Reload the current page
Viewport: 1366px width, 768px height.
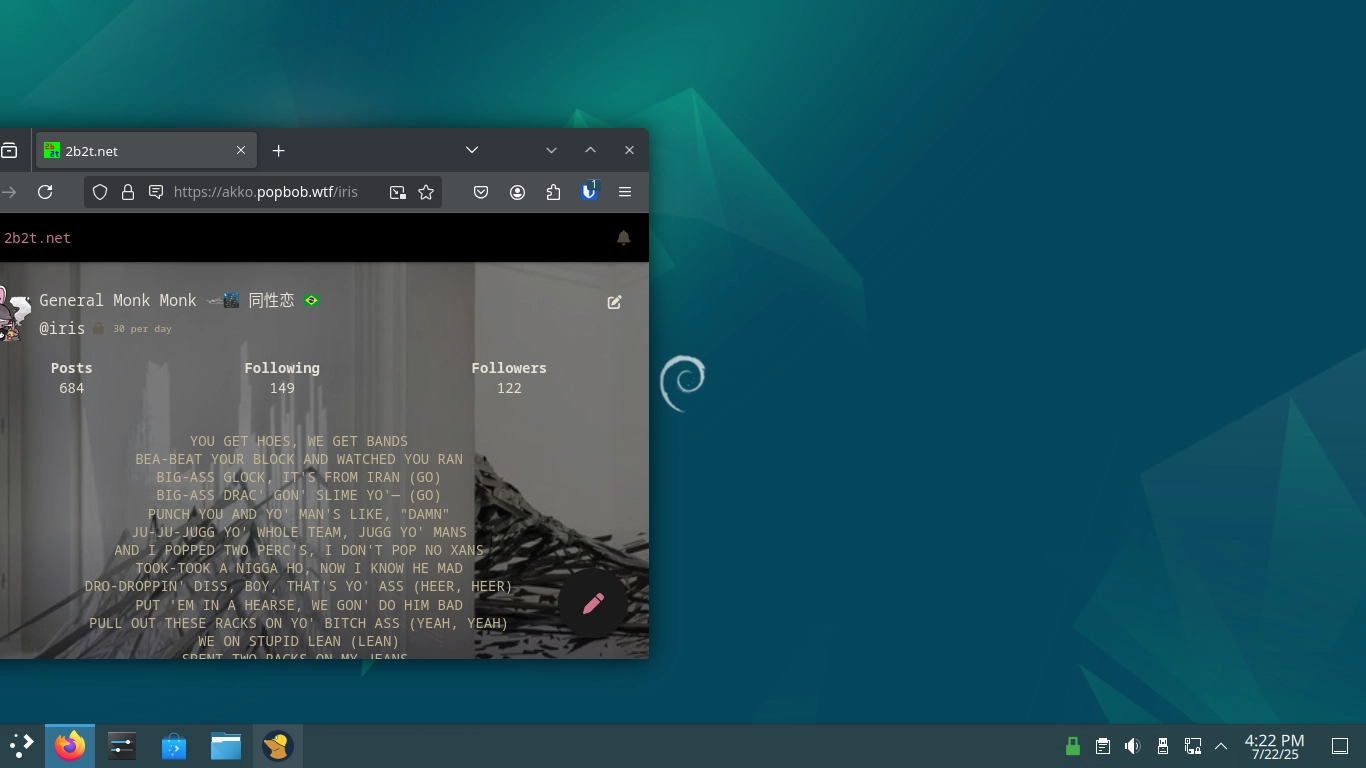(45, 192)
